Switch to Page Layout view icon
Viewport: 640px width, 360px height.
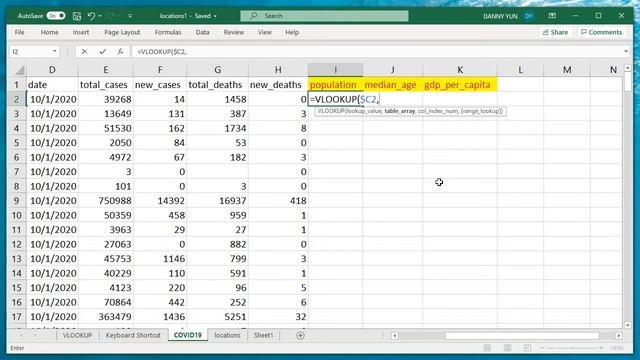coord(507,348)
